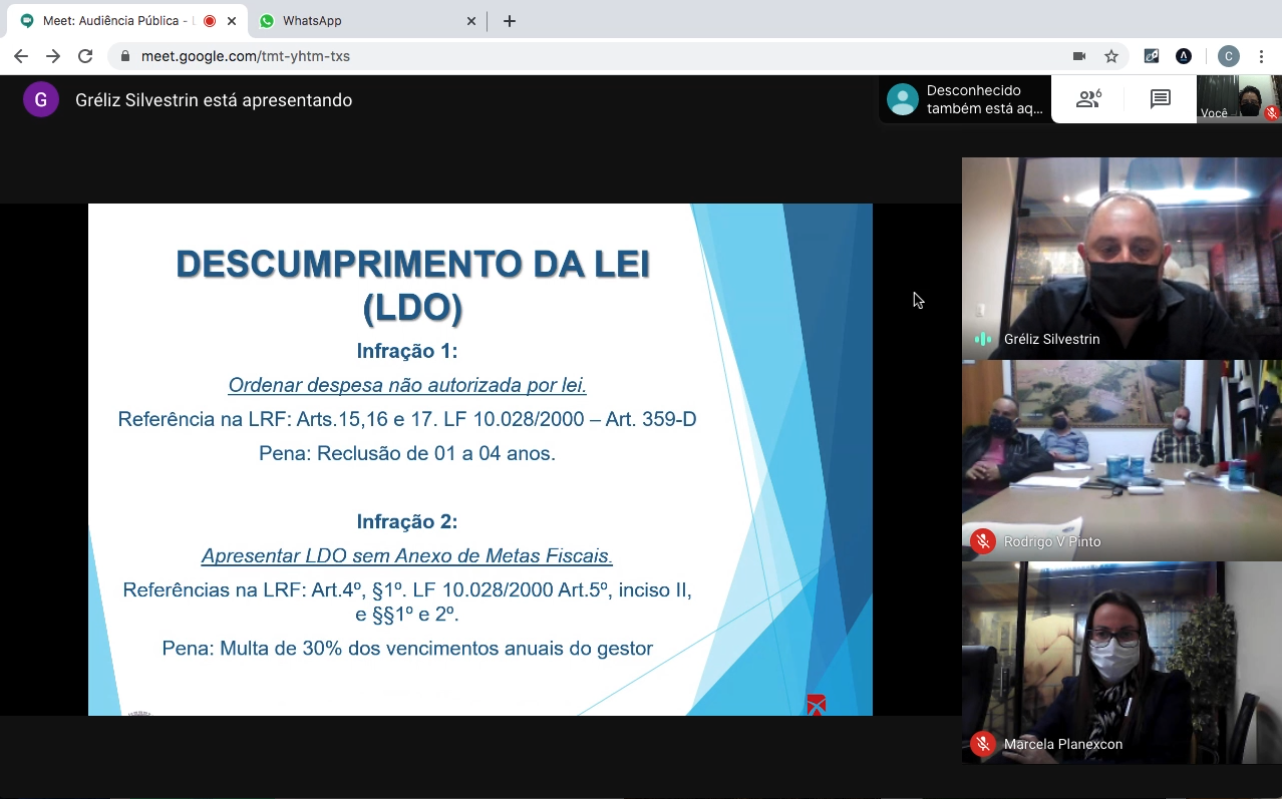Open the Chrome three-dot menu

tap(1262, 56)
